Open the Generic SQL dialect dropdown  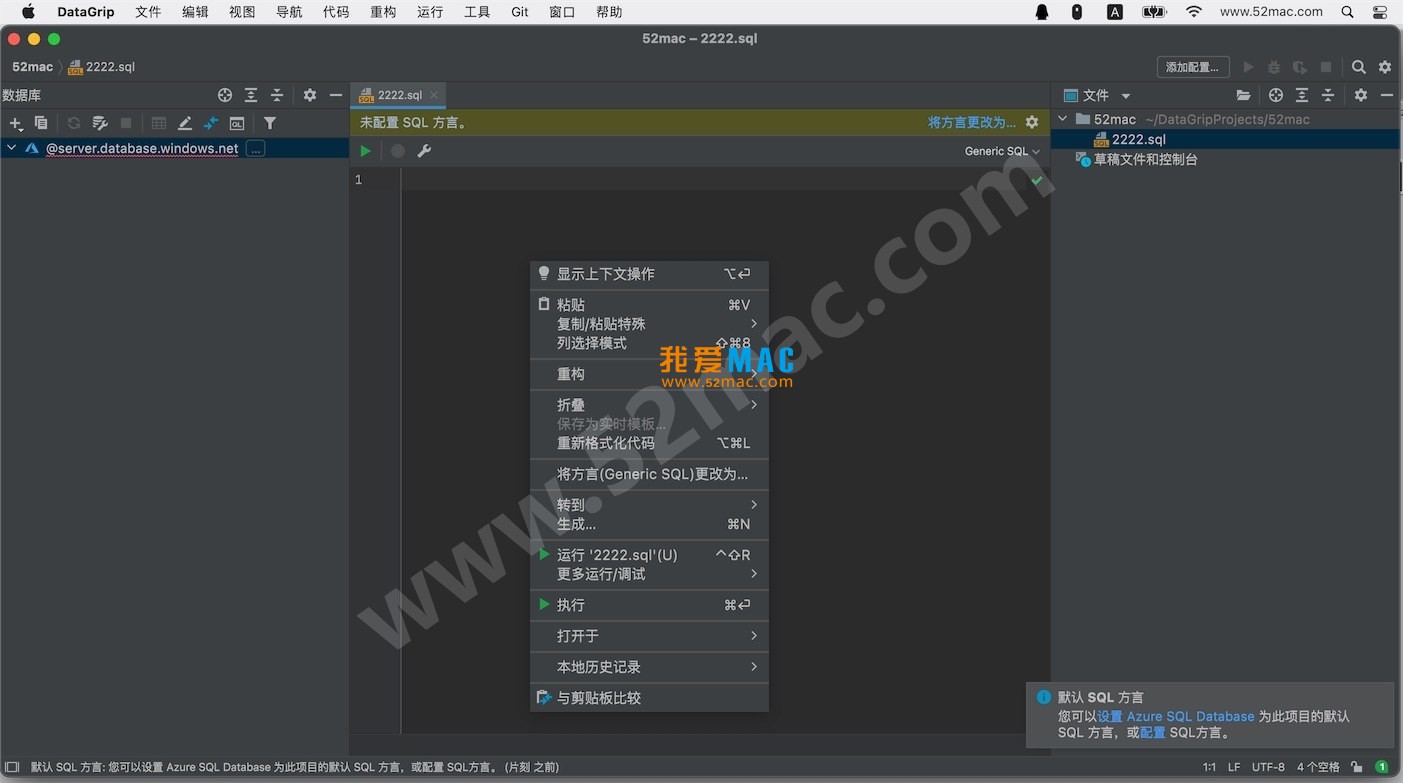[1001, 151]
